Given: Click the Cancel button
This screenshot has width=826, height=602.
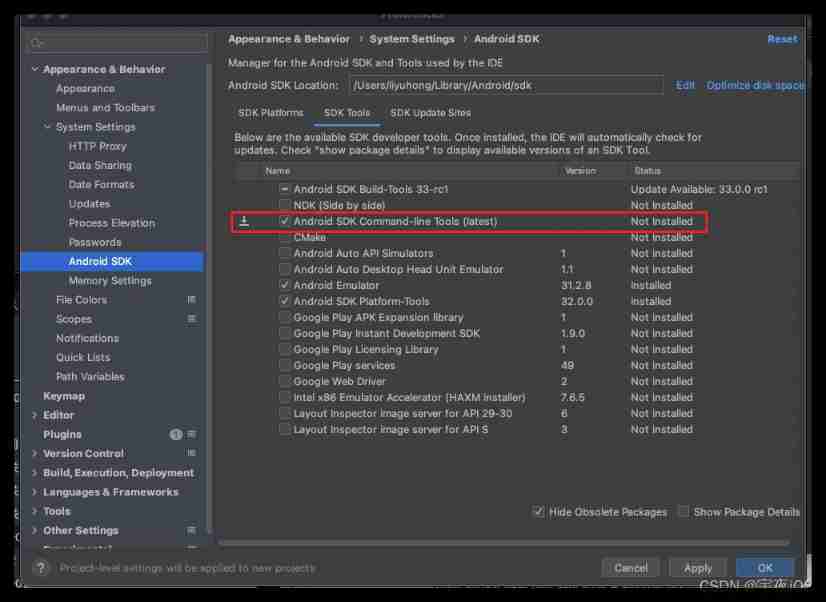Looking at the screenshot, I should (x=631, y=568).
